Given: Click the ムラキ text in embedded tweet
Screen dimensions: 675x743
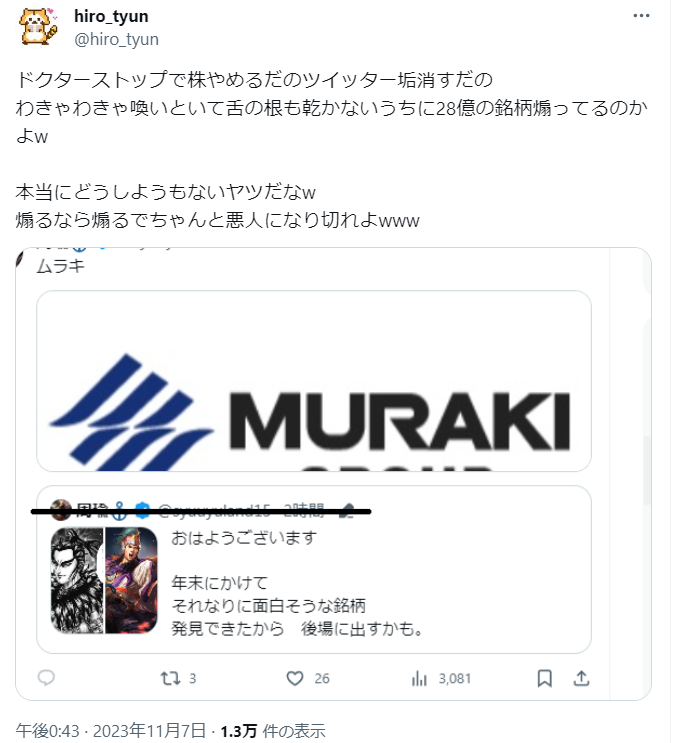Looking at the screenshot, I should coord(61,266).
